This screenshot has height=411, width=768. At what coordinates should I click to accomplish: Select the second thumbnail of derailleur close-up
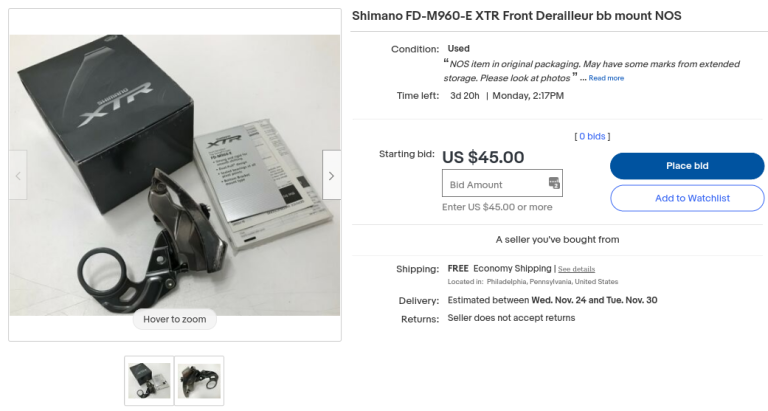(199, 381)
